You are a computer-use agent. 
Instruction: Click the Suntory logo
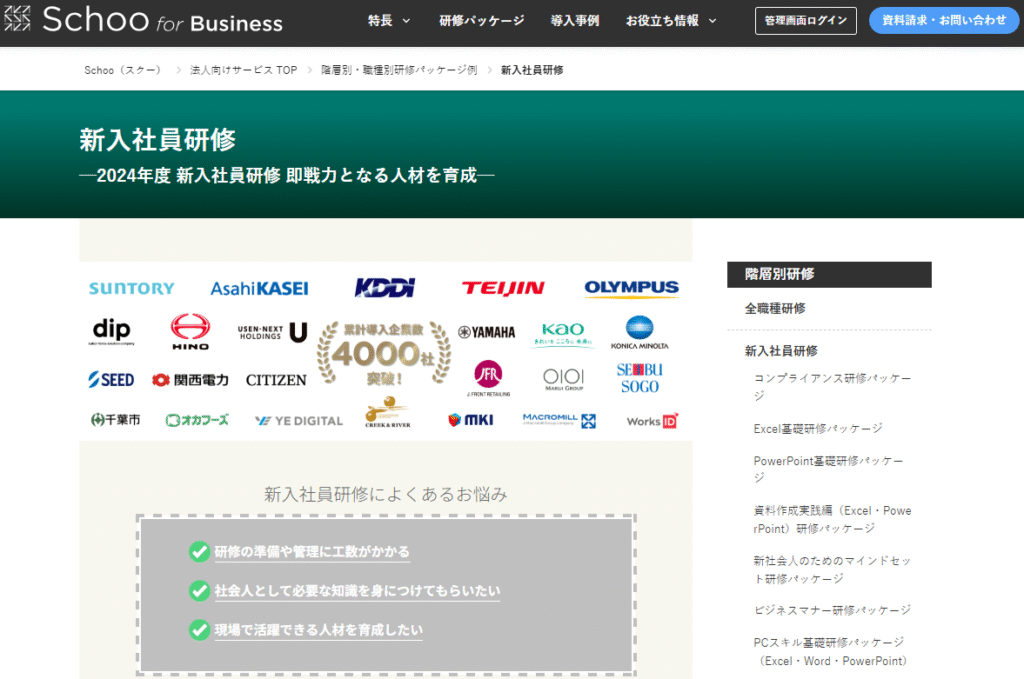pyautogui.click(x=131, y=289)
